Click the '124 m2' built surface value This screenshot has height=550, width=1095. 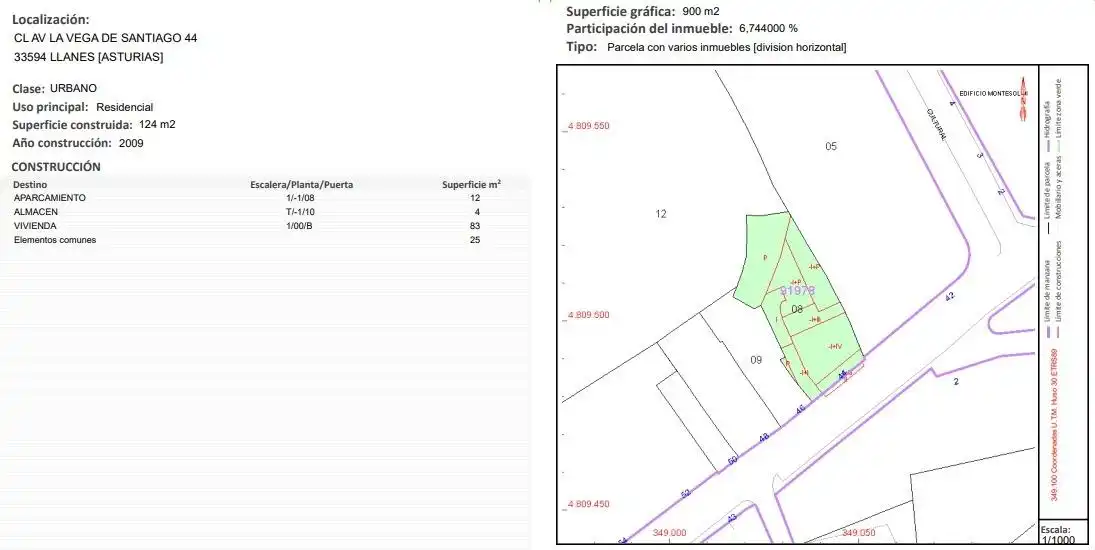(x=157, y=125)
